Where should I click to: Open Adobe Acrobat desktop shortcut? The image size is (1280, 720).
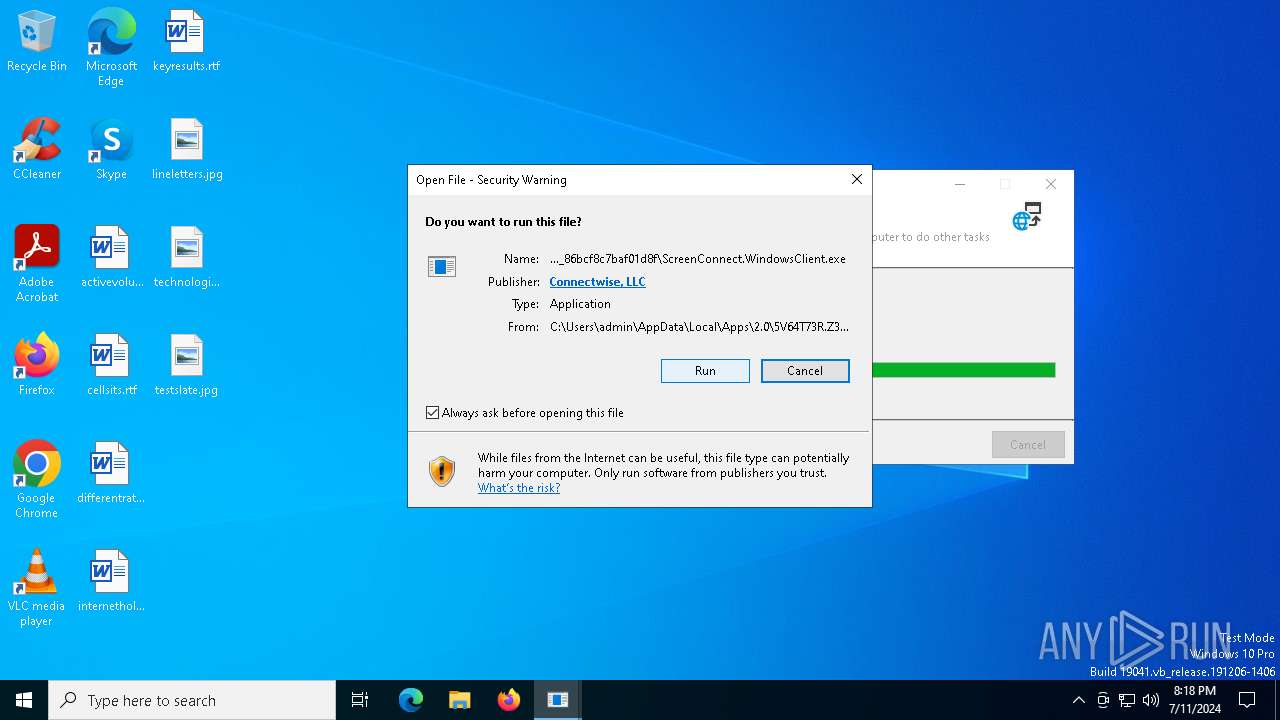[x=37, y=264]
